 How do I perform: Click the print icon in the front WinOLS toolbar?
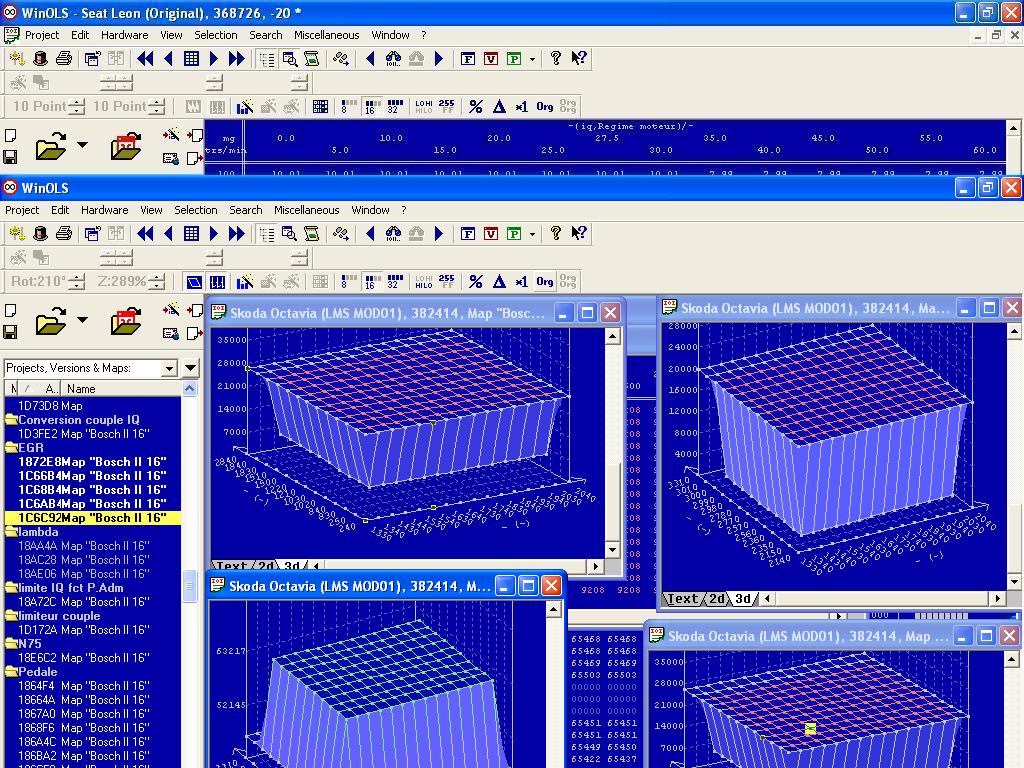(x=63, y=233)
